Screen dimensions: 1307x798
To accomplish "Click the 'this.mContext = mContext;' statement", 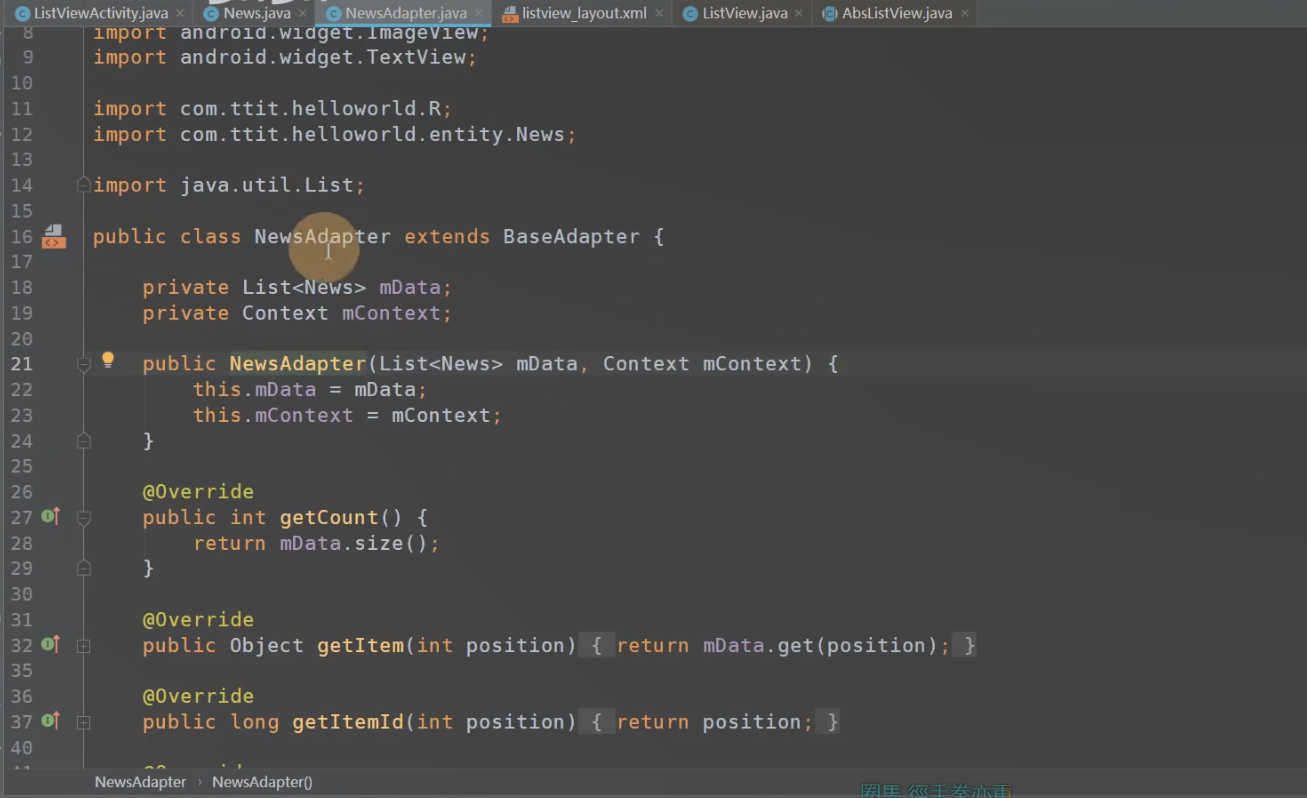I will 347,415.
